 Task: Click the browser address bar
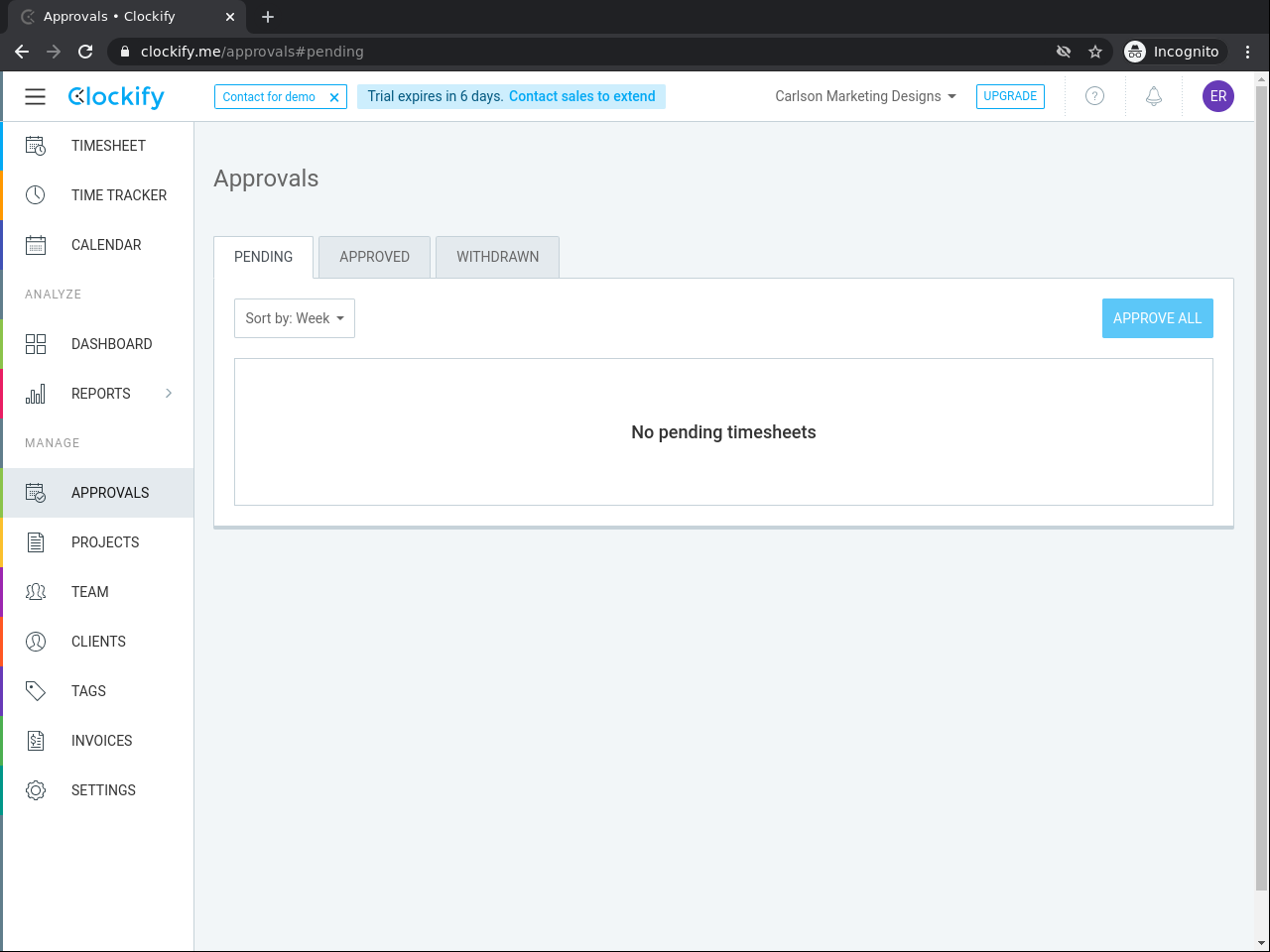[595, 52]
